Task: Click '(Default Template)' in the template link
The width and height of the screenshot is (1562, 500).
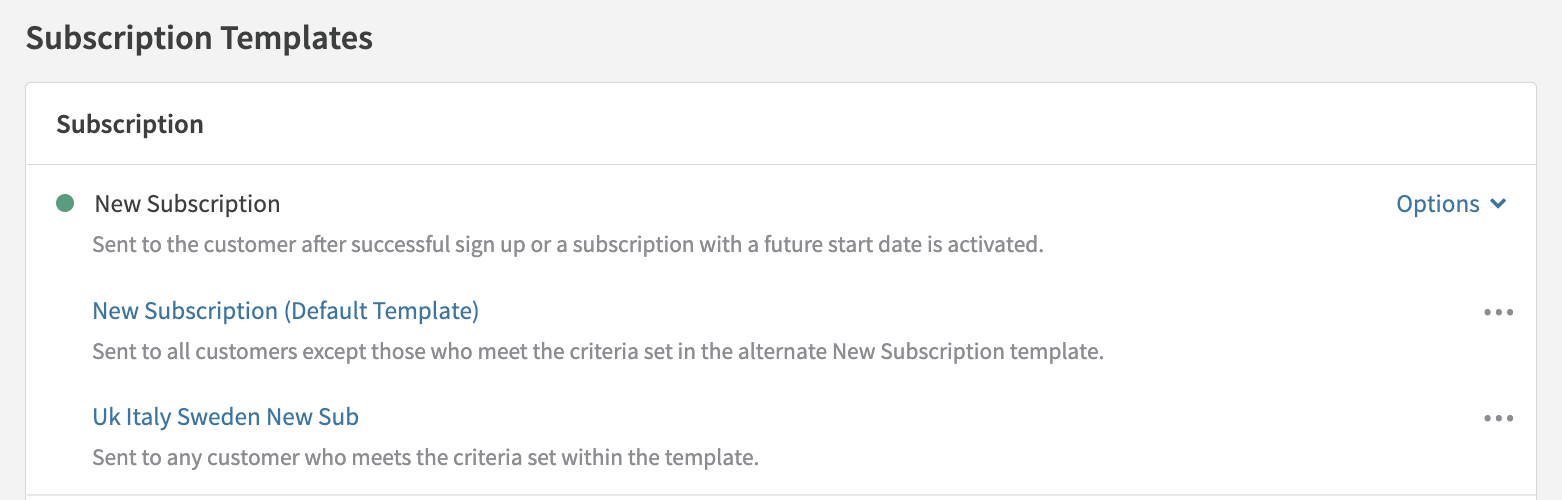Action: point(381,311)
